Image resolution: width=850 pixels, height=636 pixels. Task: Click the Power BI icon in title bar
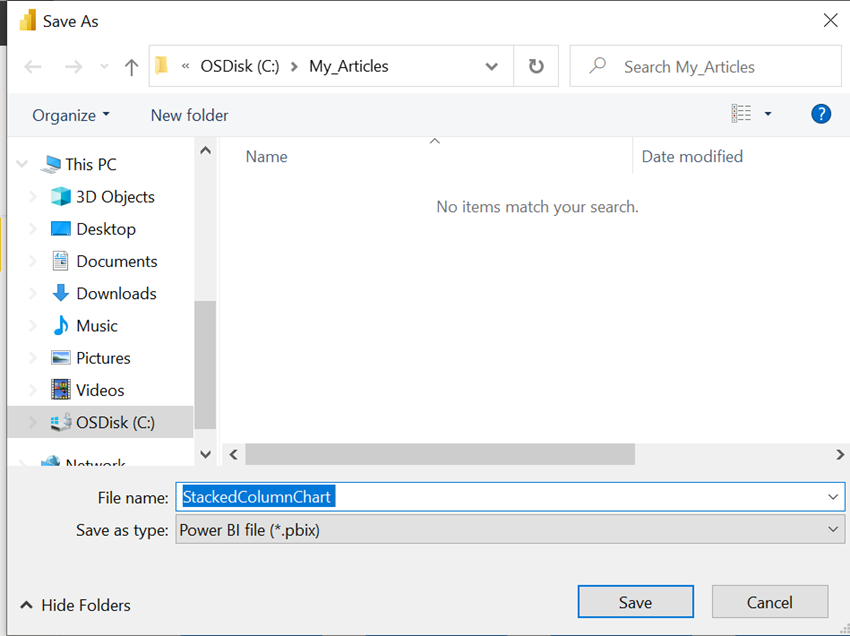pos(28,20)
